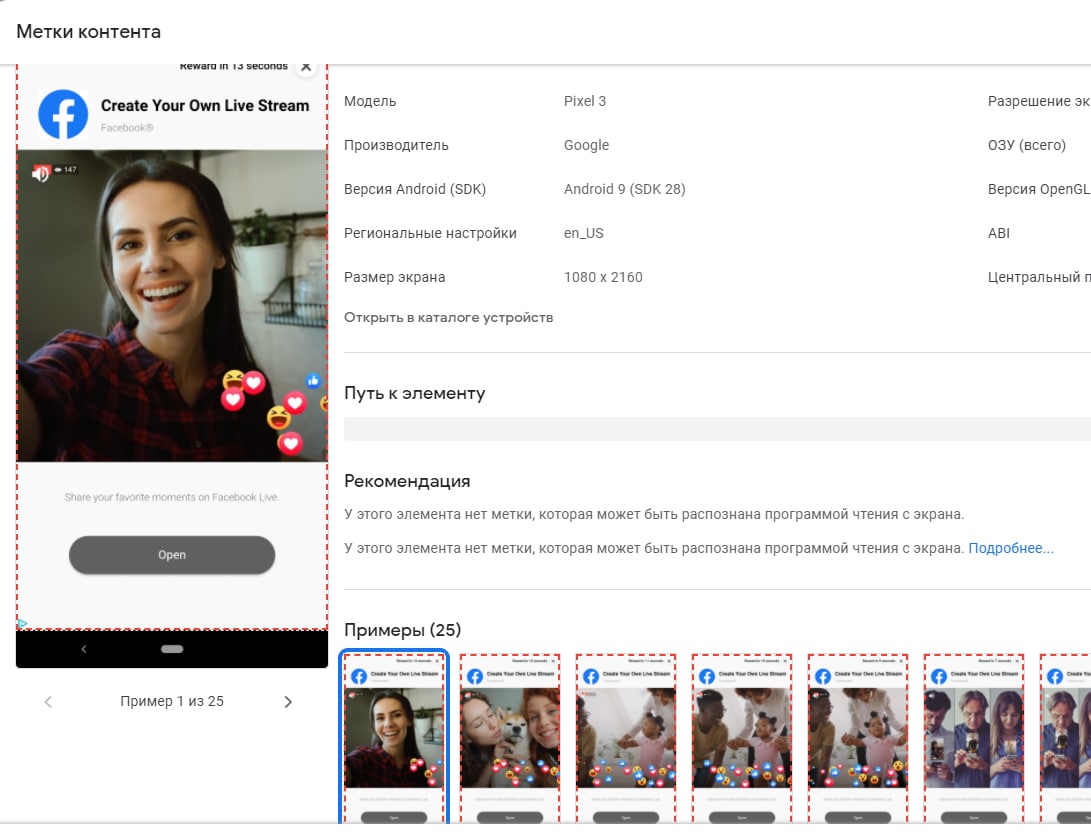1091x834 pixels.
Task: Click the 'Производитель' label
Action: click(396, 145)
